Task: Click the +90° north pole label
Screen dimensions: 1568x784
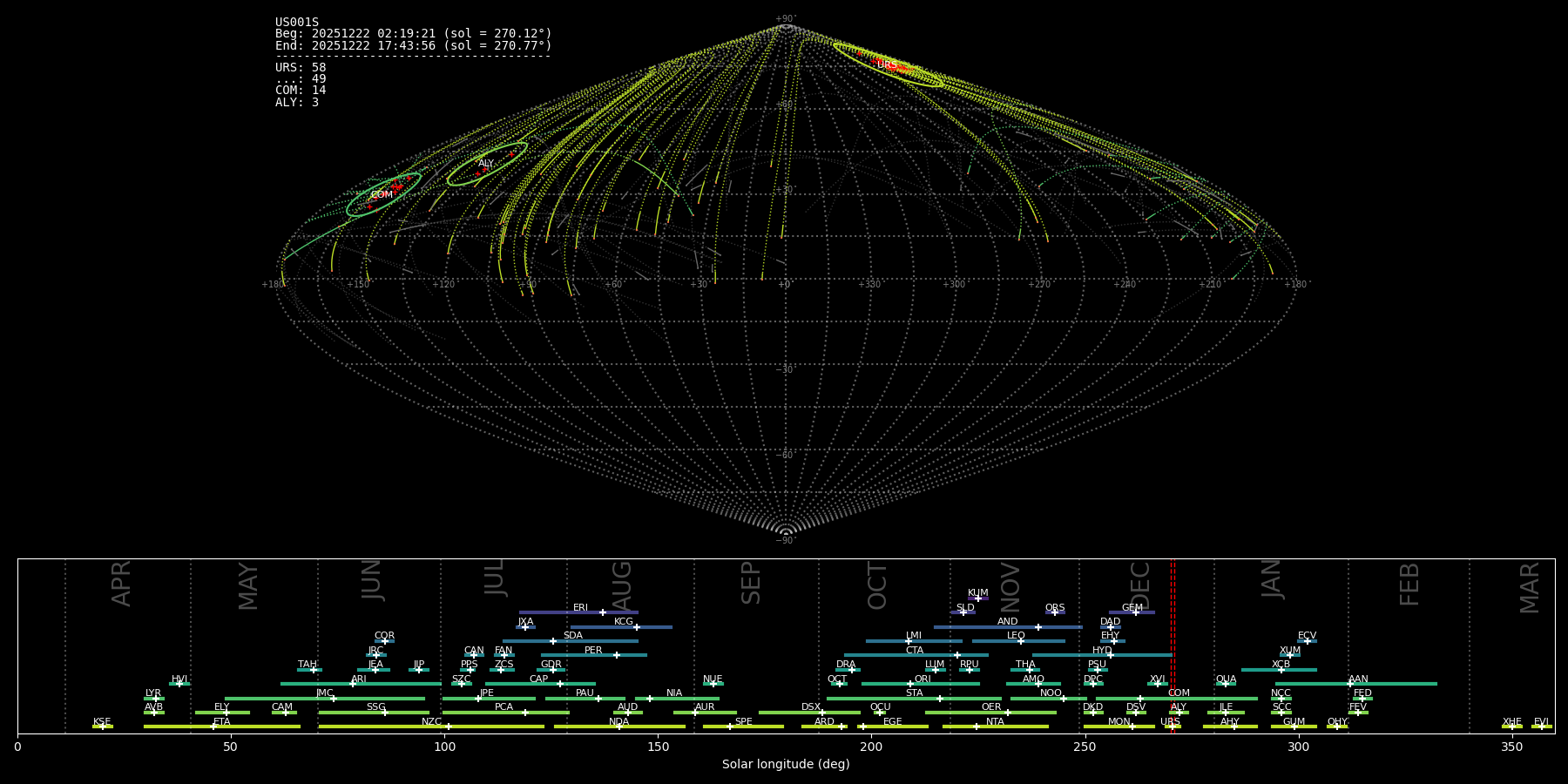Action: point(785,19)
